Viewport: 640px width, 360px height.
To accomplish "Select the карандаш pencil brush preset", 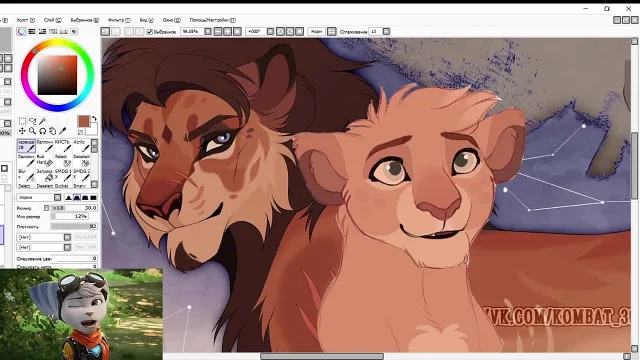I will 26,146.
